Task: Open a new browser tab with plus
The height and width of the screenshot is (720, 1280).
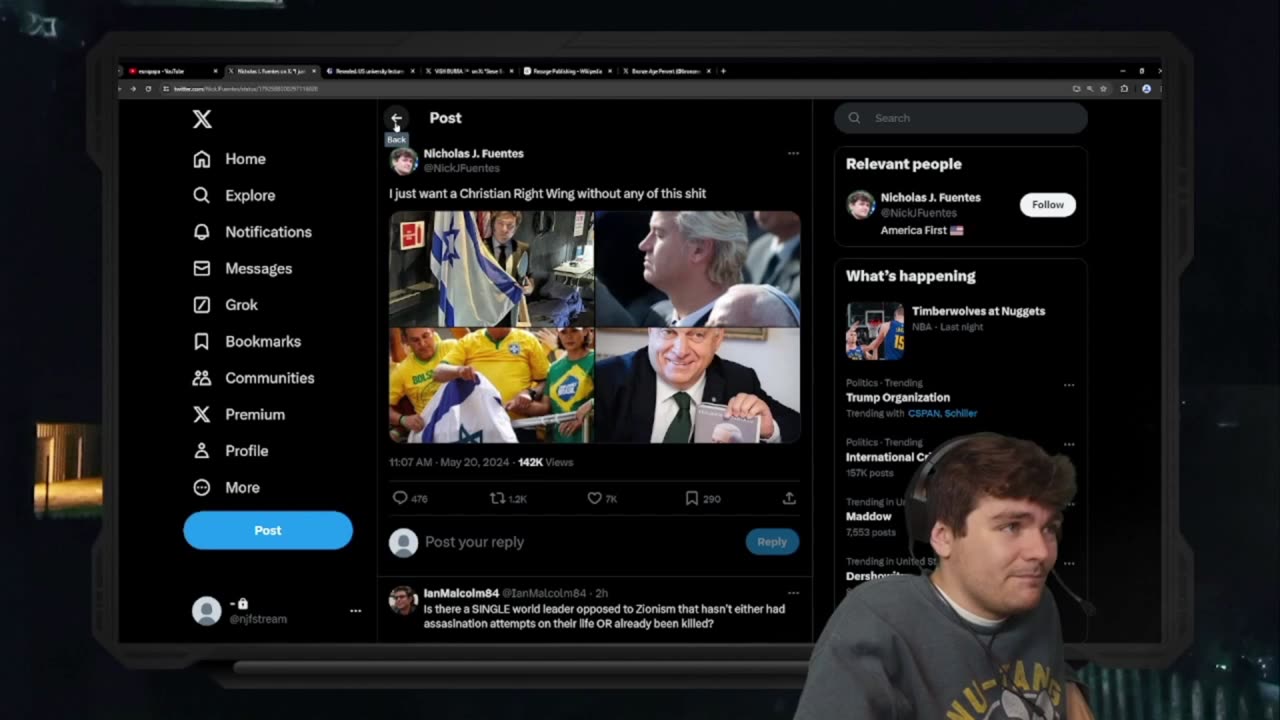Action: (x=723, y=71)
